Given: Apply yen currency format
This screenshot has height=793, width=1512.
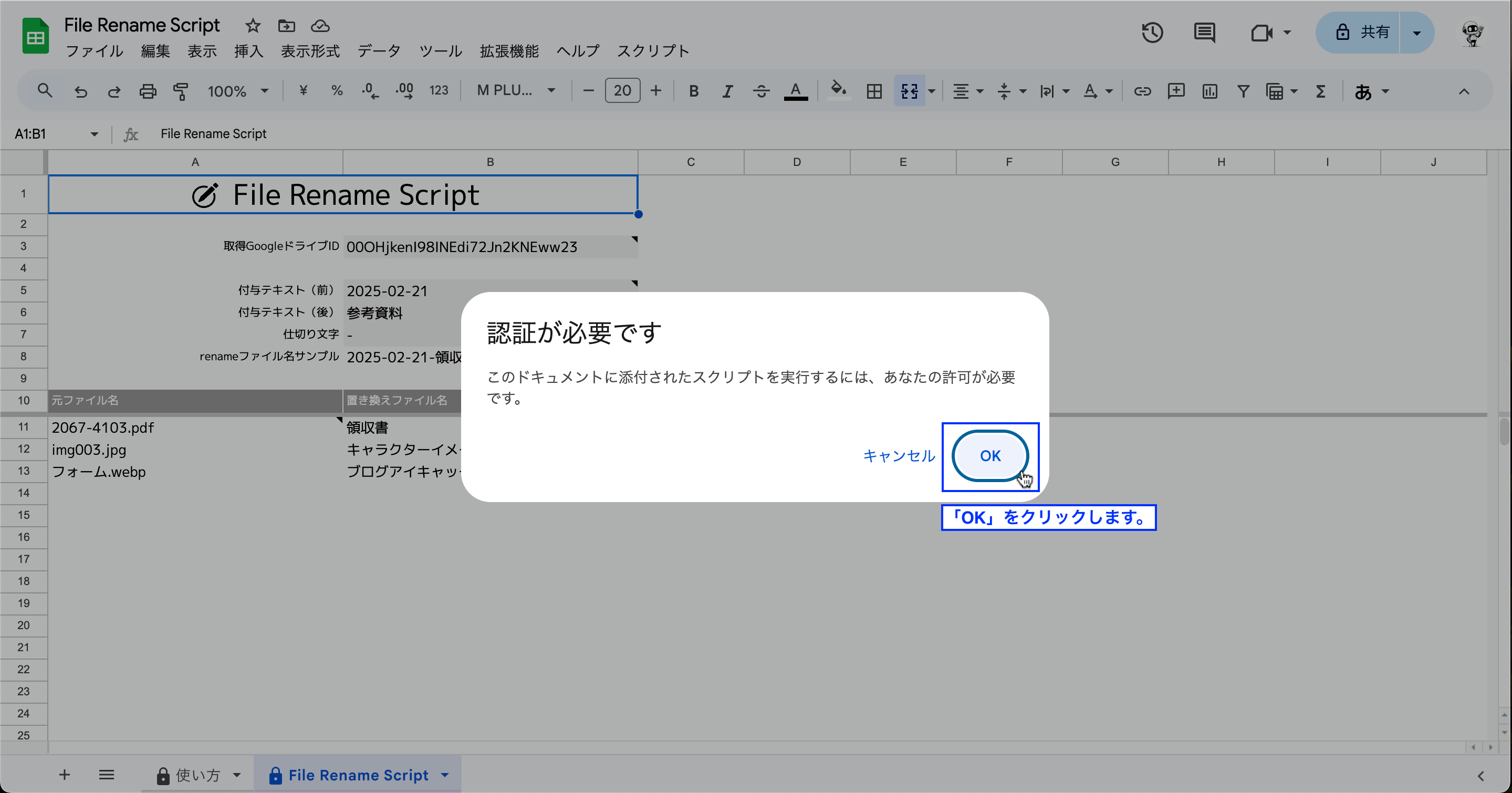Looking at the screenshot, I should coord(303,91).
